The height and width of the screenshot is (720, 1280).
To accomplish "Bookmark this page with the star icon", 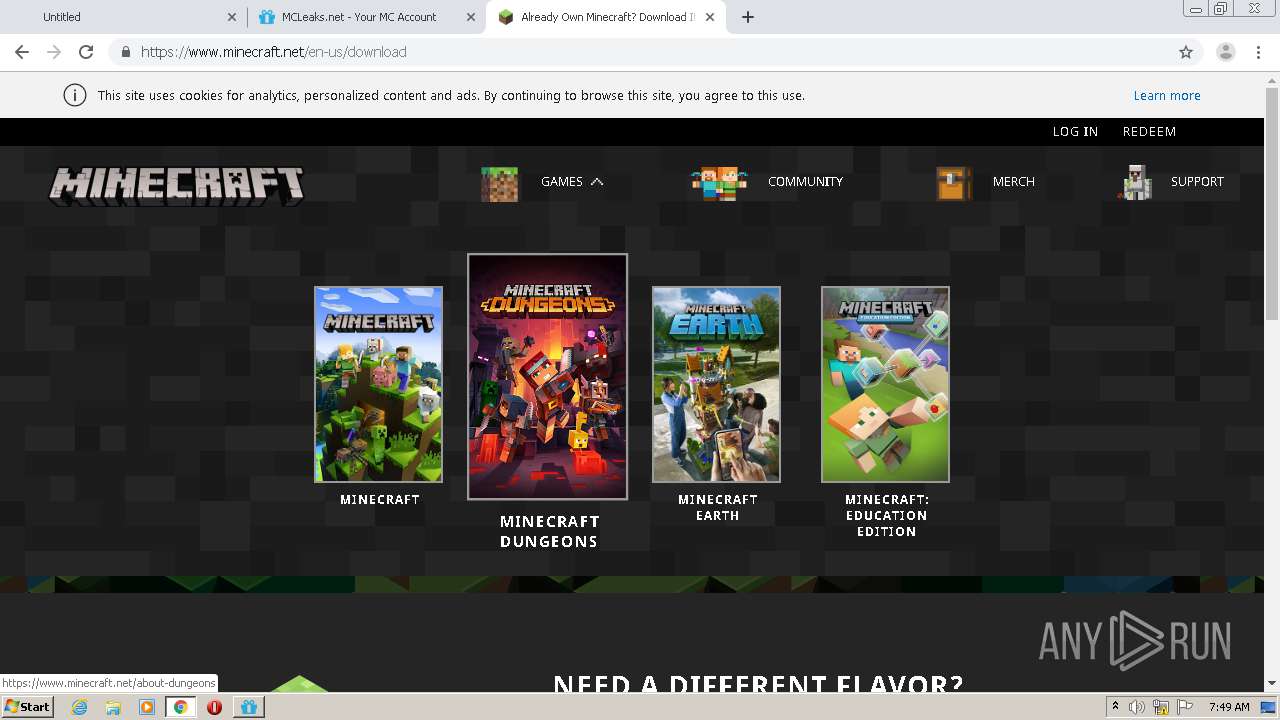I will pos(1186,52).
